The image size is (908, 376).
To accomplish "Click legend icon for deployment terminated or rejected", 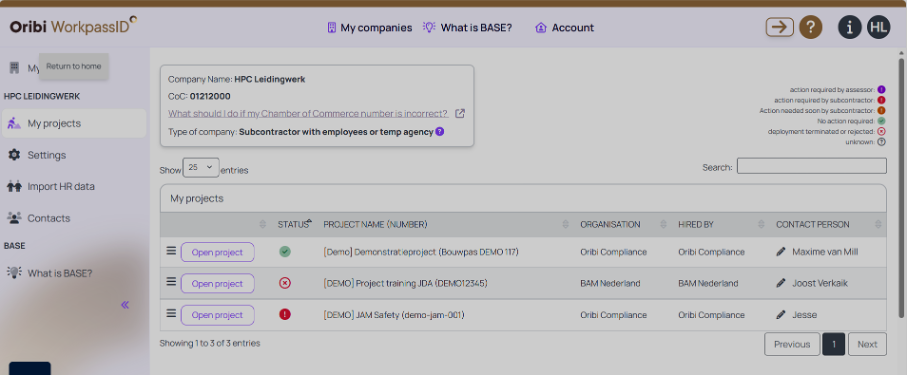I will pos(881,132).
